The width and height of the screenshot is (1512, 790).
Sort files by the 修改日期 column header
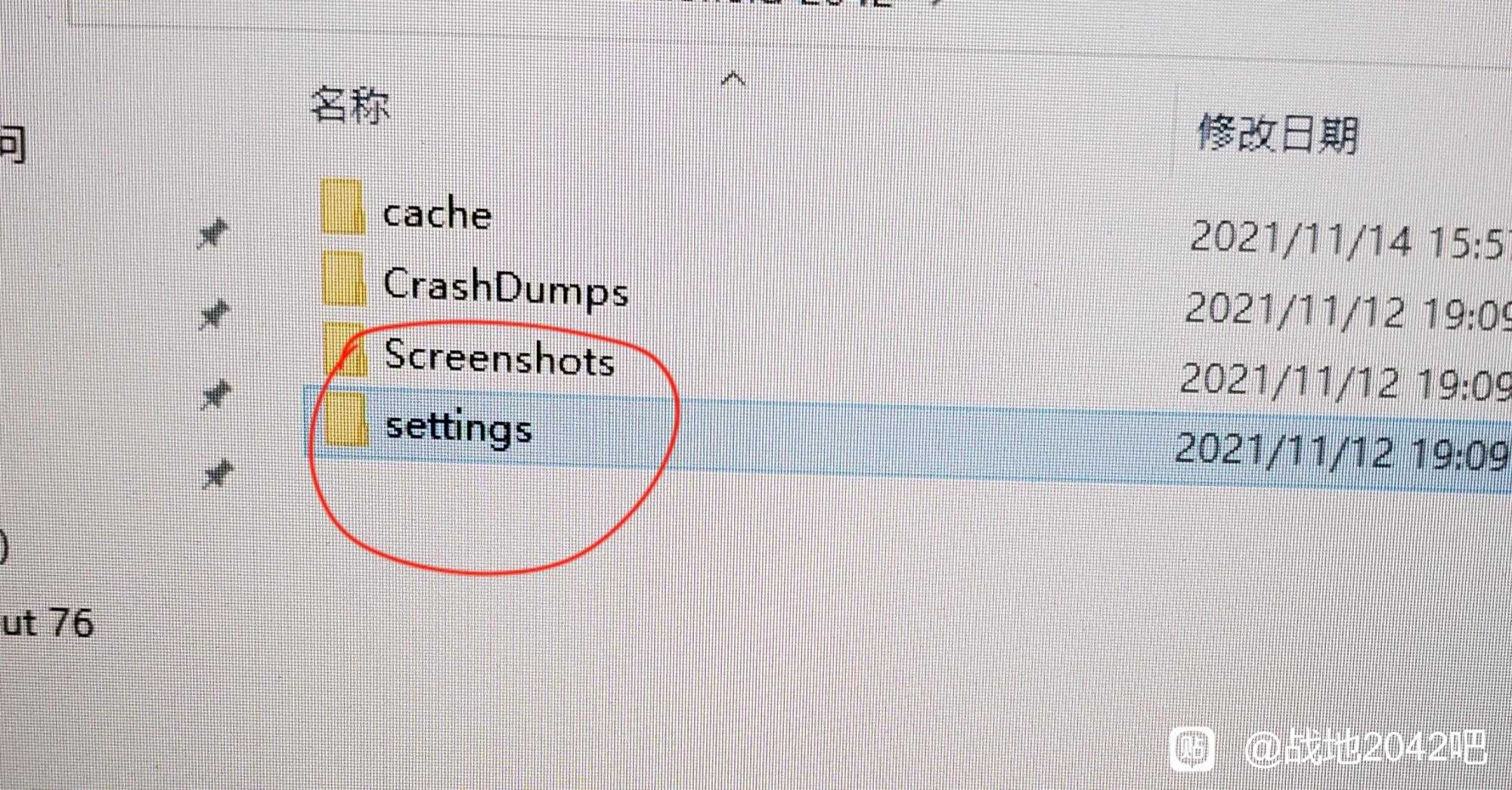pyautogui.click(x=1278, y=135)
